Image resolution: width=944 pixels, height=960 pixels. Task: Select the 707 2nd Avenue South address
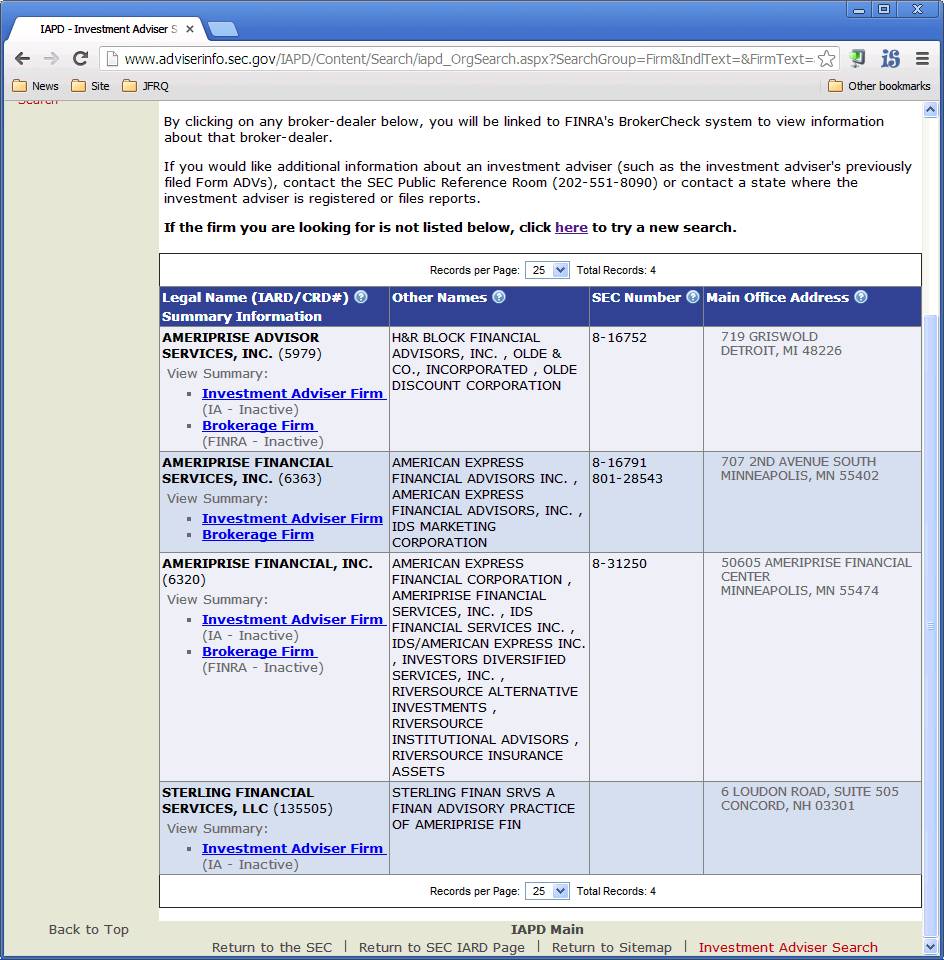click(800, 468)
